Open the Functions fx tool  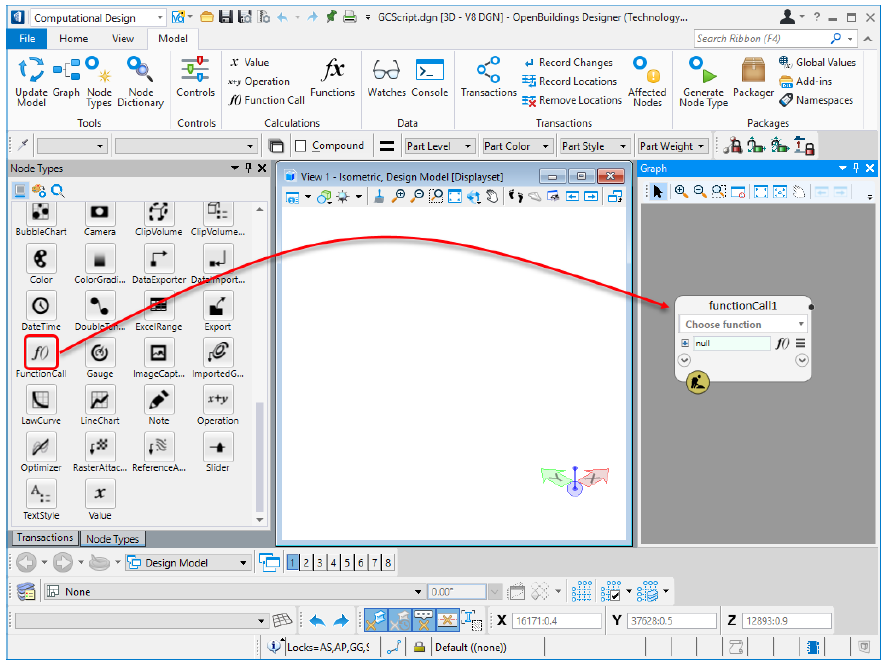coord(333,78)
